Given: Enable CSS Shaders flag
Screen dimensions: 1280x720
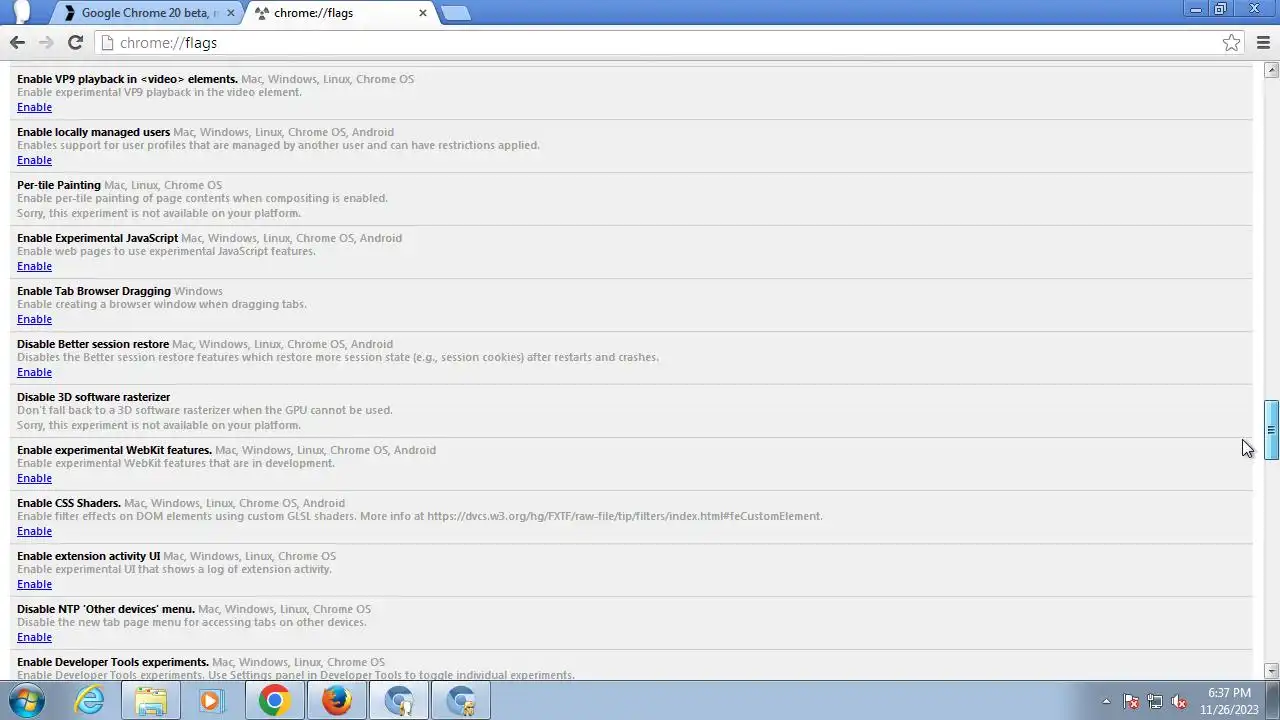Looking at the screenshot, I should click(x=34, y=531).
